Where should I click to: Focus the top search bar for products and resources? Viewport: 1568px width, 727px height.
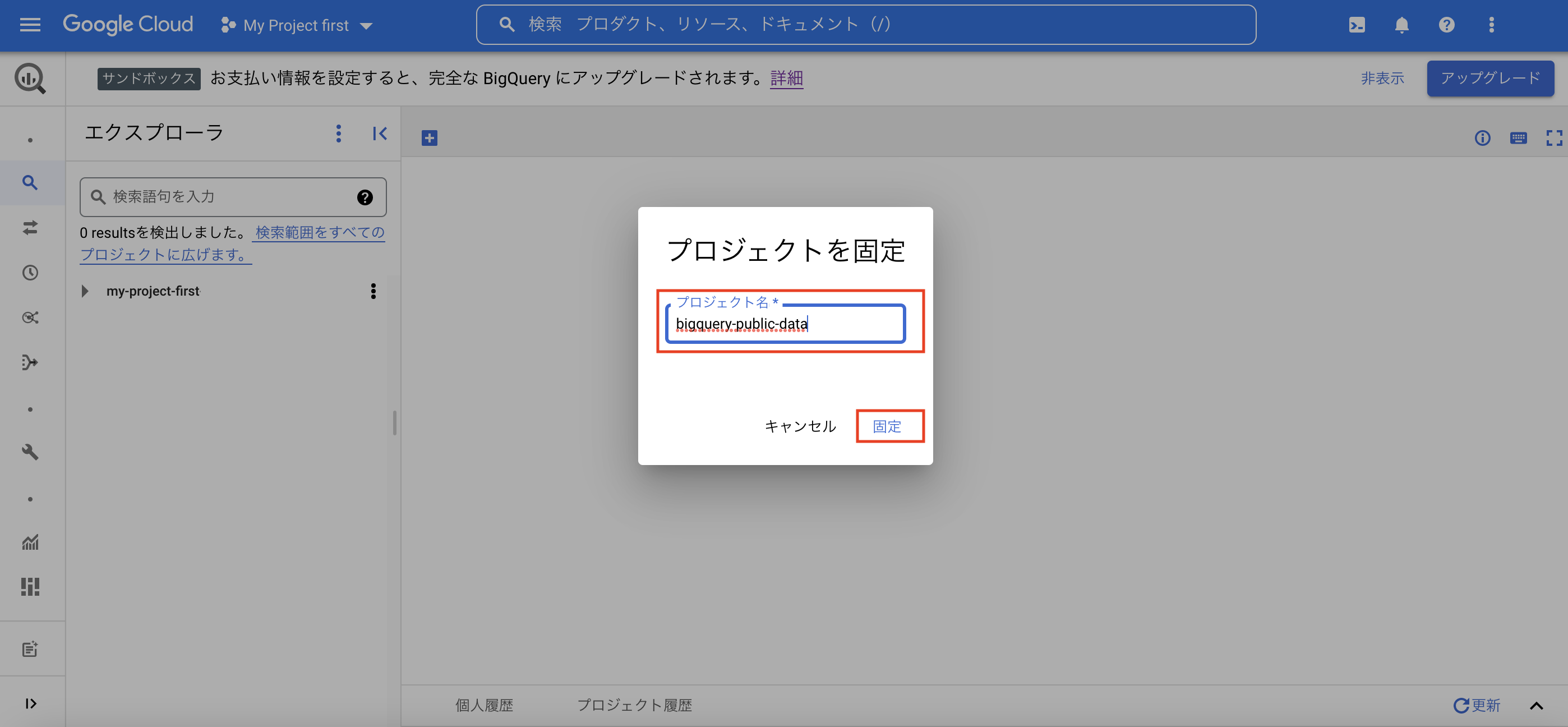point(865,24)
